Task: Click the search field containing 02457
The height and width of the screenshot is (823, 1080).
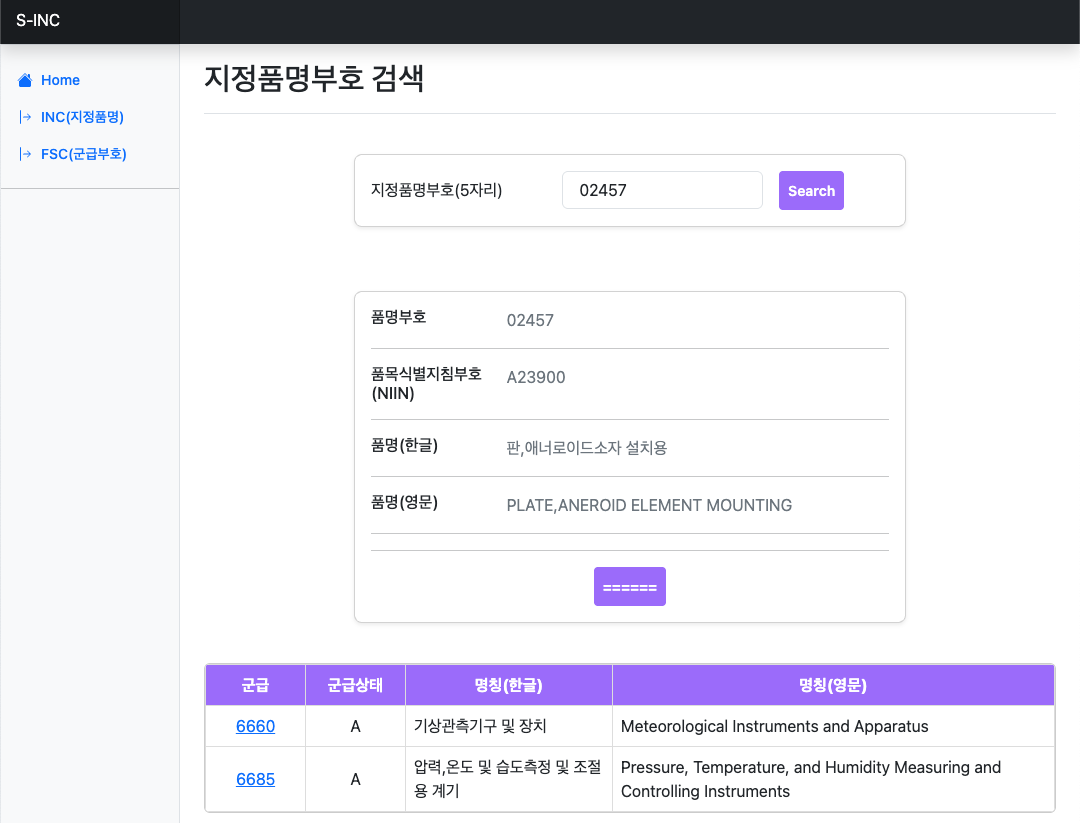Action: click(662, 190)
